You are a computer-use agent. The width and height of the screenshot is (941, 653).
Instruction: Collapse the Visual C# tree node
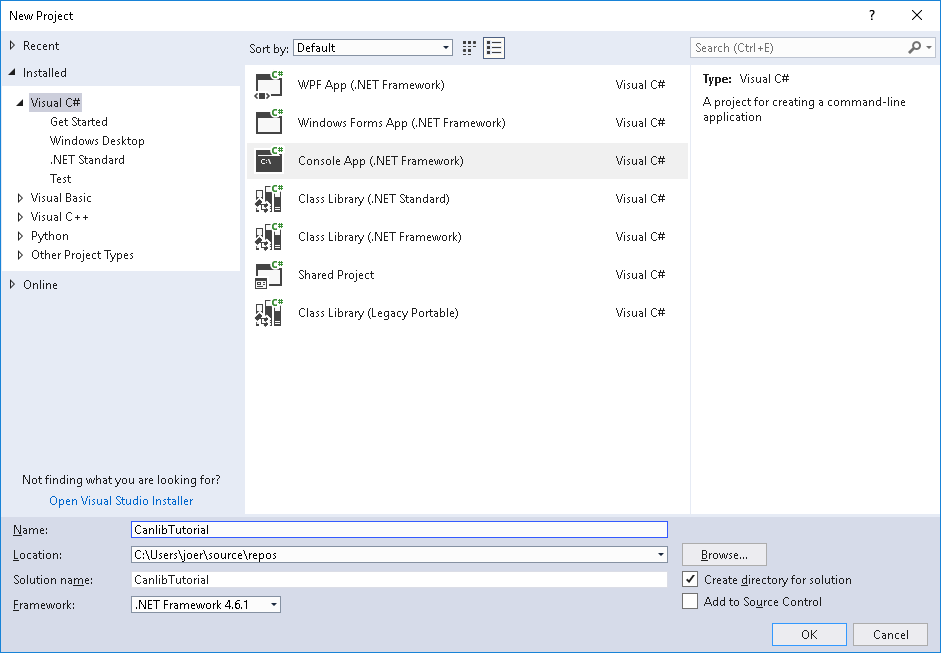(x=20, y=103)
